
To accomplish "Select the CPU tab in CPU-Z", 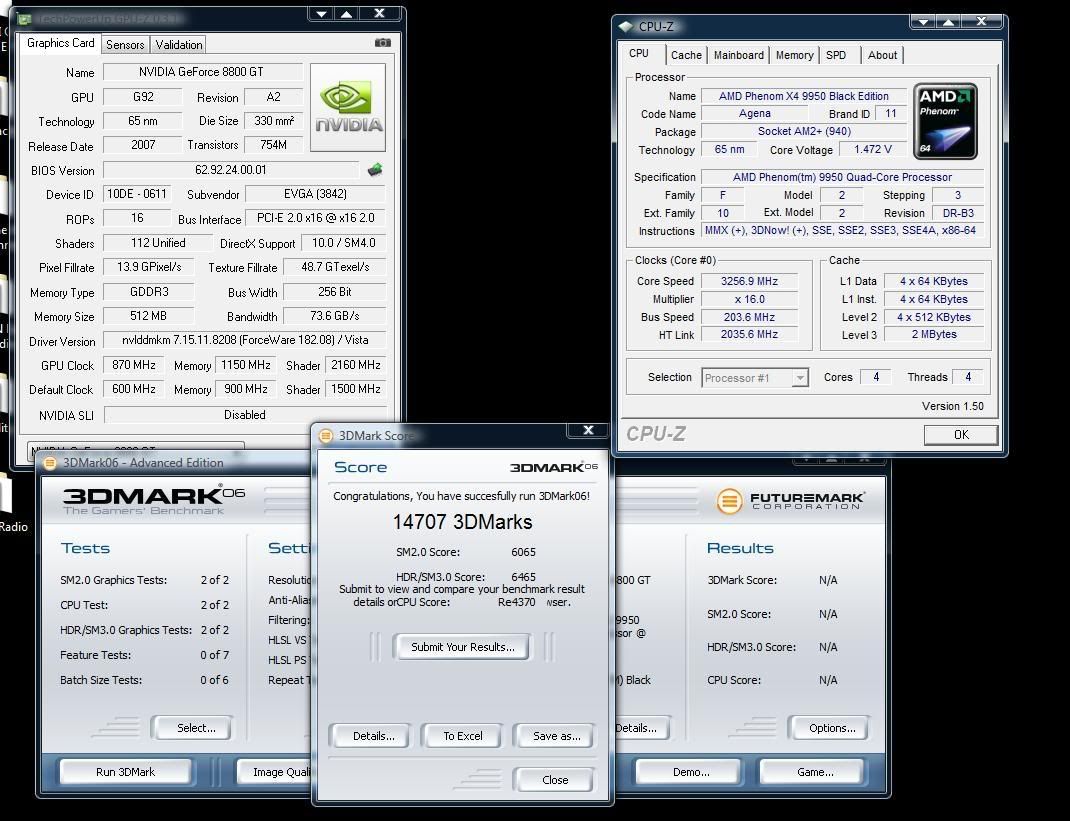I will [639, 53].
